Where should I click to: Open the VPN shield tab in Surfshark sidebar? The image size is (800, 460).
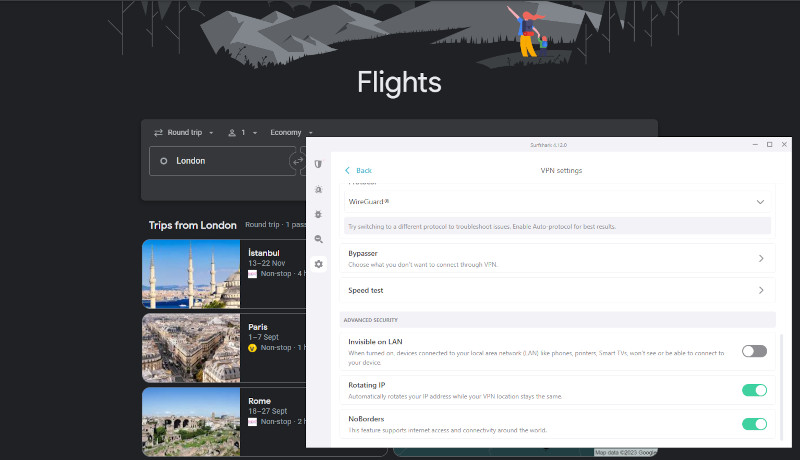point(318,164)
